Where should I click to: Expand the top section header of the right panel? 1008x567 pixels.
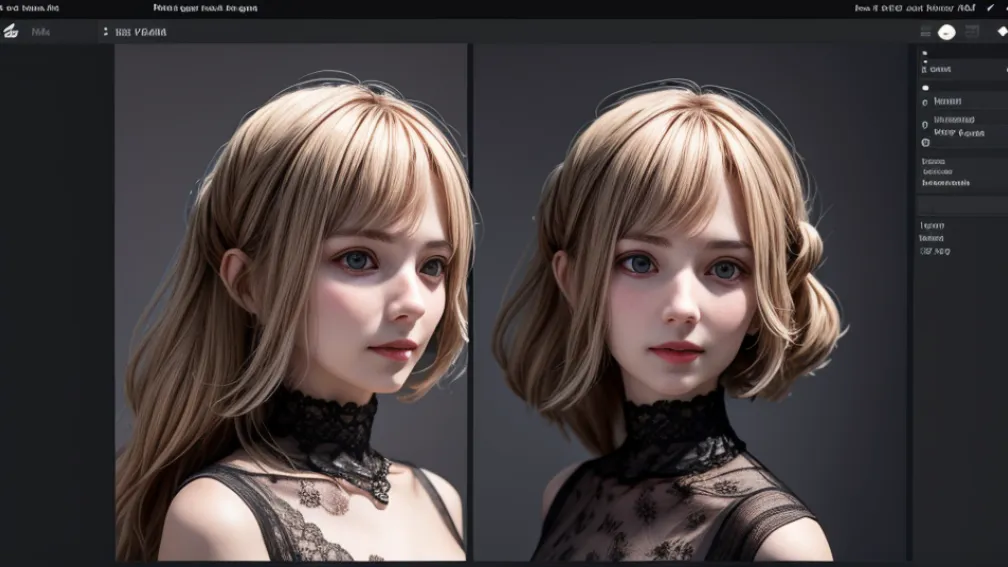(938, 69)
